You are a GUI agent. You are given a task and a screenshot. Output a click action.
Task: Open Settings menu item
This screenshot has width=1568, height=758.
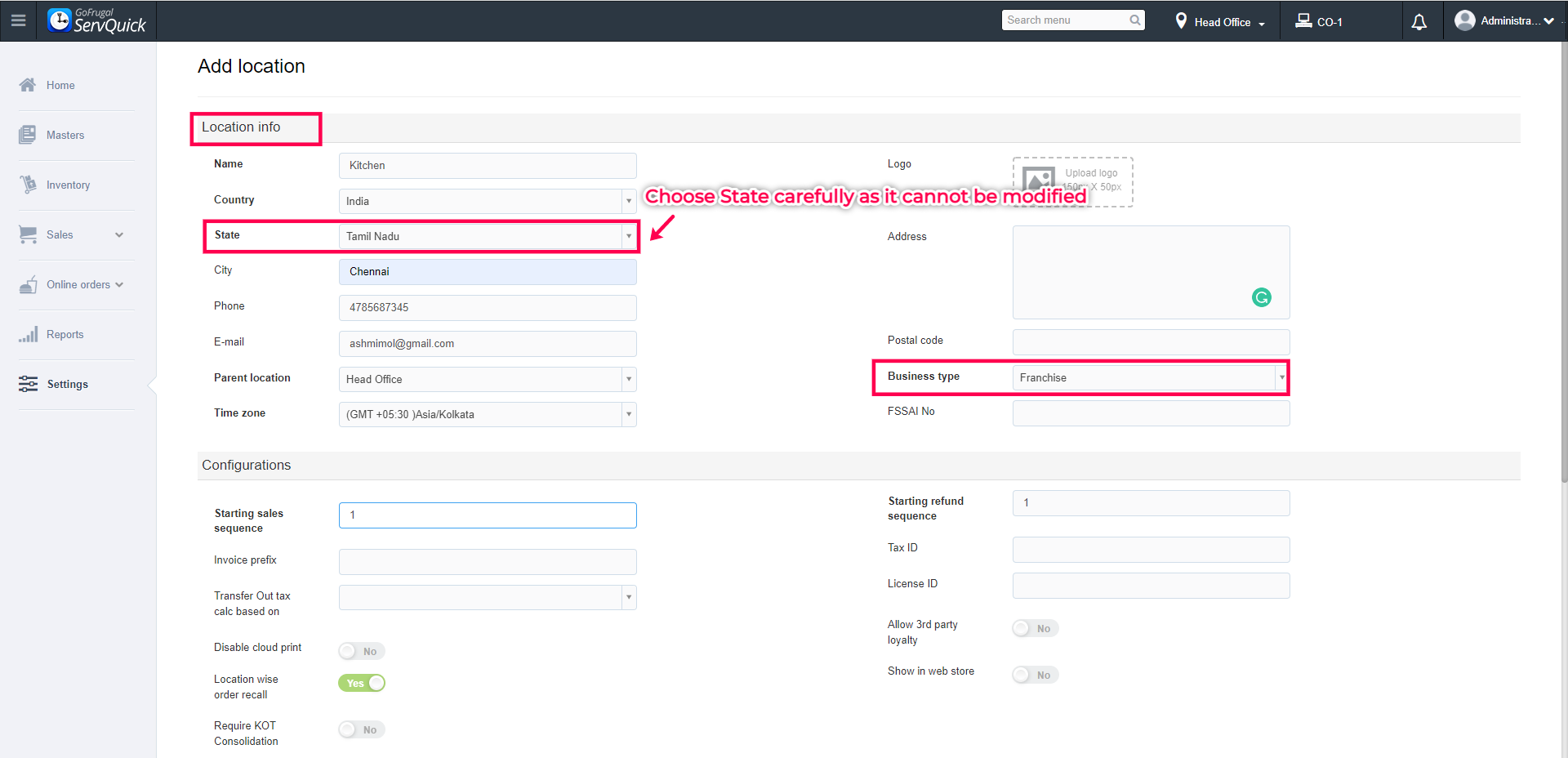[x=67, y=384]
